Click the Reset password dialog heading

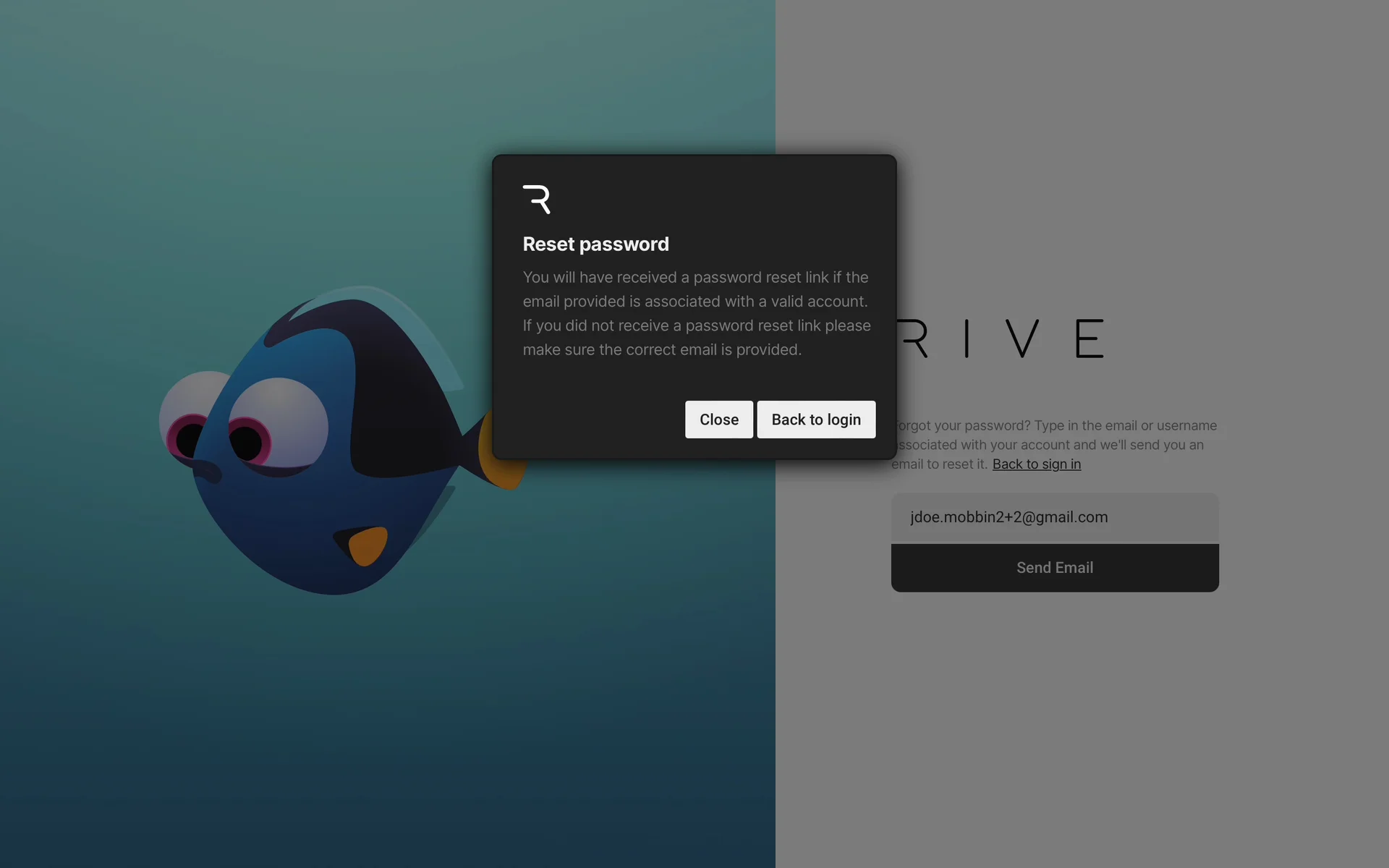(595, 244)
